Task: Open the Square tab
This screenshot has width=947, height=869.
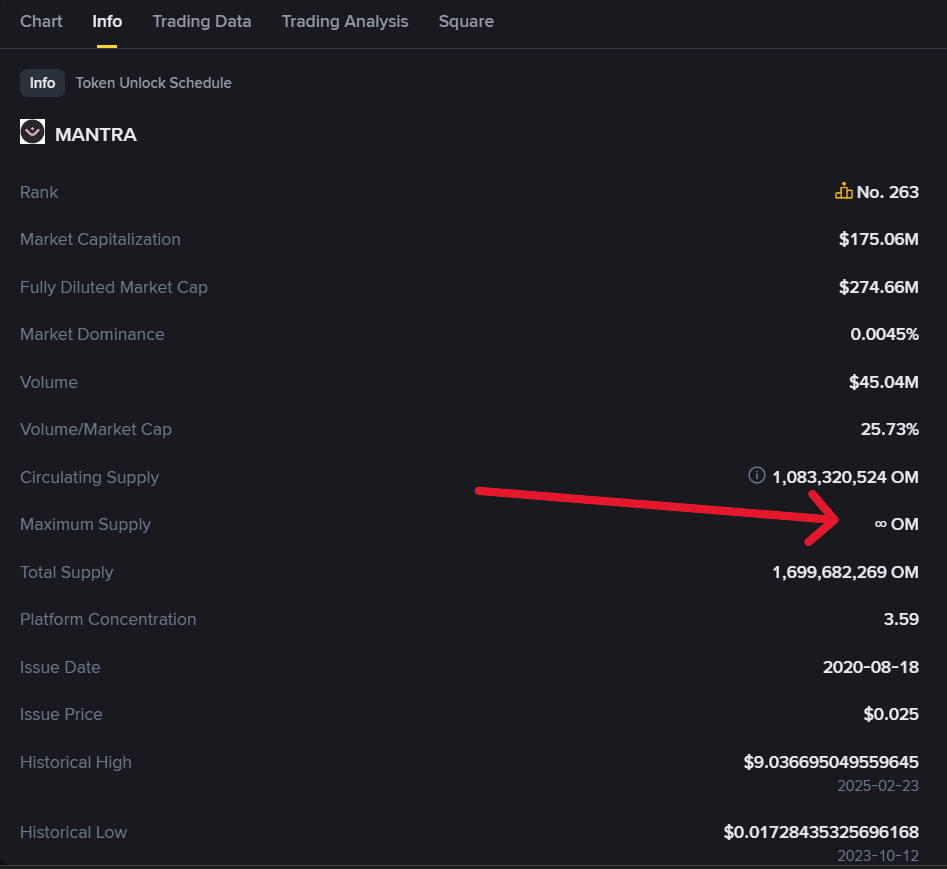Action: [x=466, y=21]
